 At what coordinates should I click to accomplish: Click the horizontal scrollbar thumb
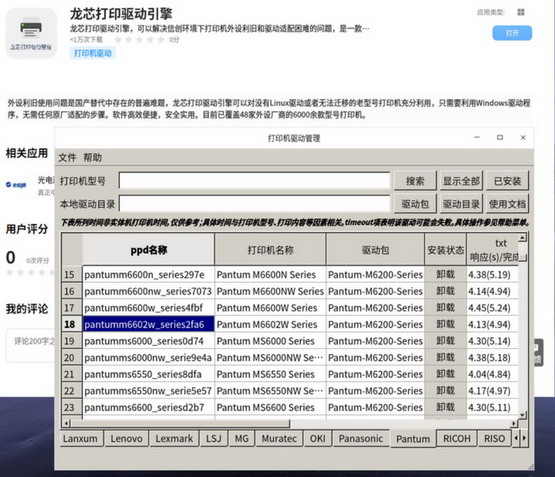point(180,423)
